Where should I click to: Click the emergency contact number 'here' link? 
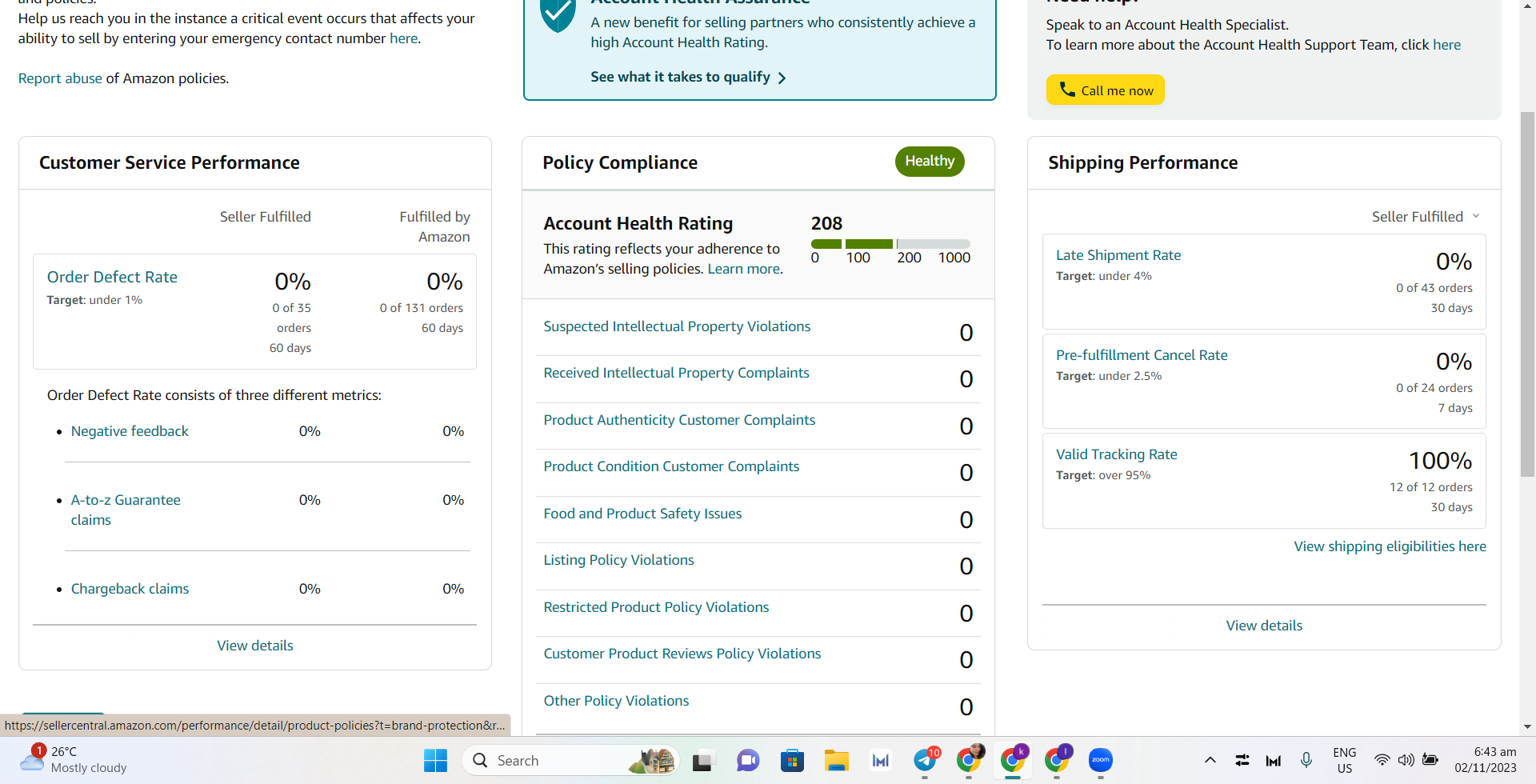[x=403, y=38]
